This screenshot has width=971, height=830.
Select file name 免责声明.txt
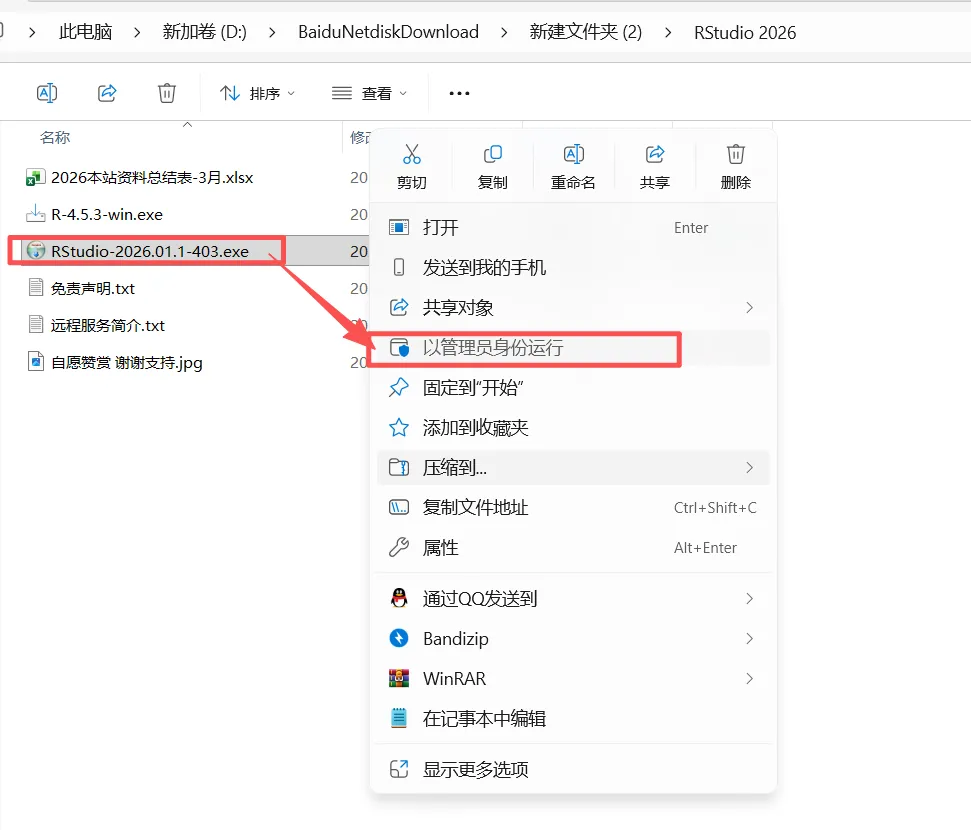click(x=92, y=289)
